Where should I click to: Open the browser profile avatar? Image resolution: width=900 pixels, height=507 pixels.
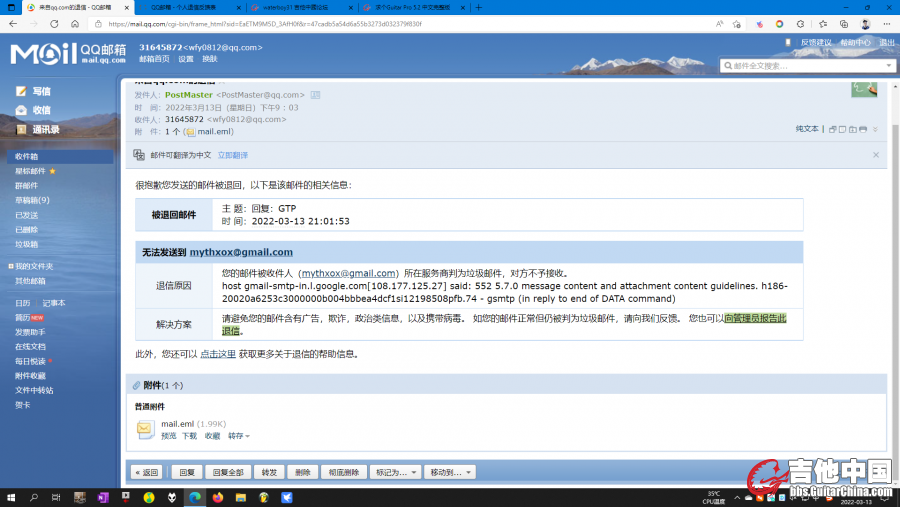(x=866, y=24)
